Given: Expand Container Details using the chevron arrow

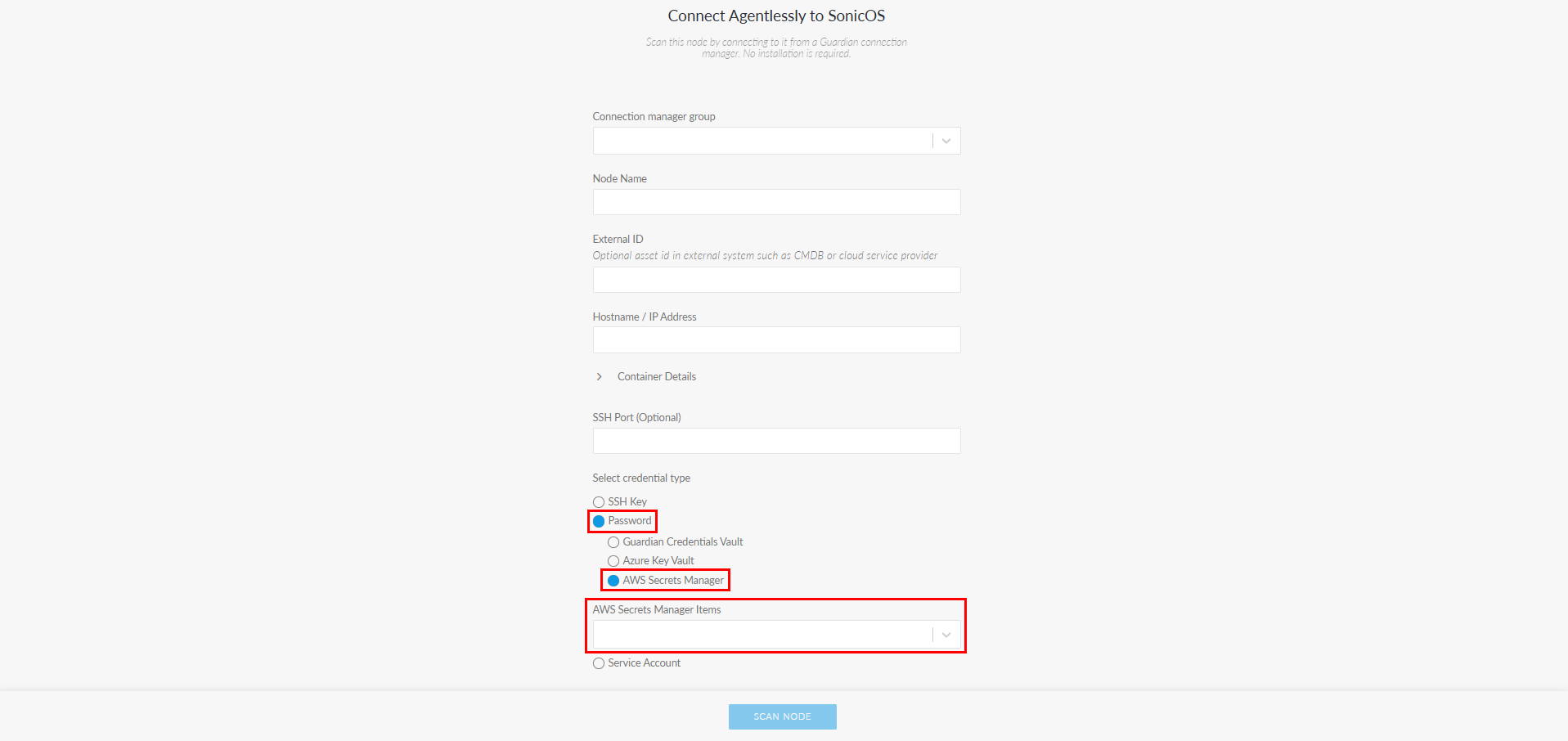Looking at the screenshot, I should coord(600,377).
